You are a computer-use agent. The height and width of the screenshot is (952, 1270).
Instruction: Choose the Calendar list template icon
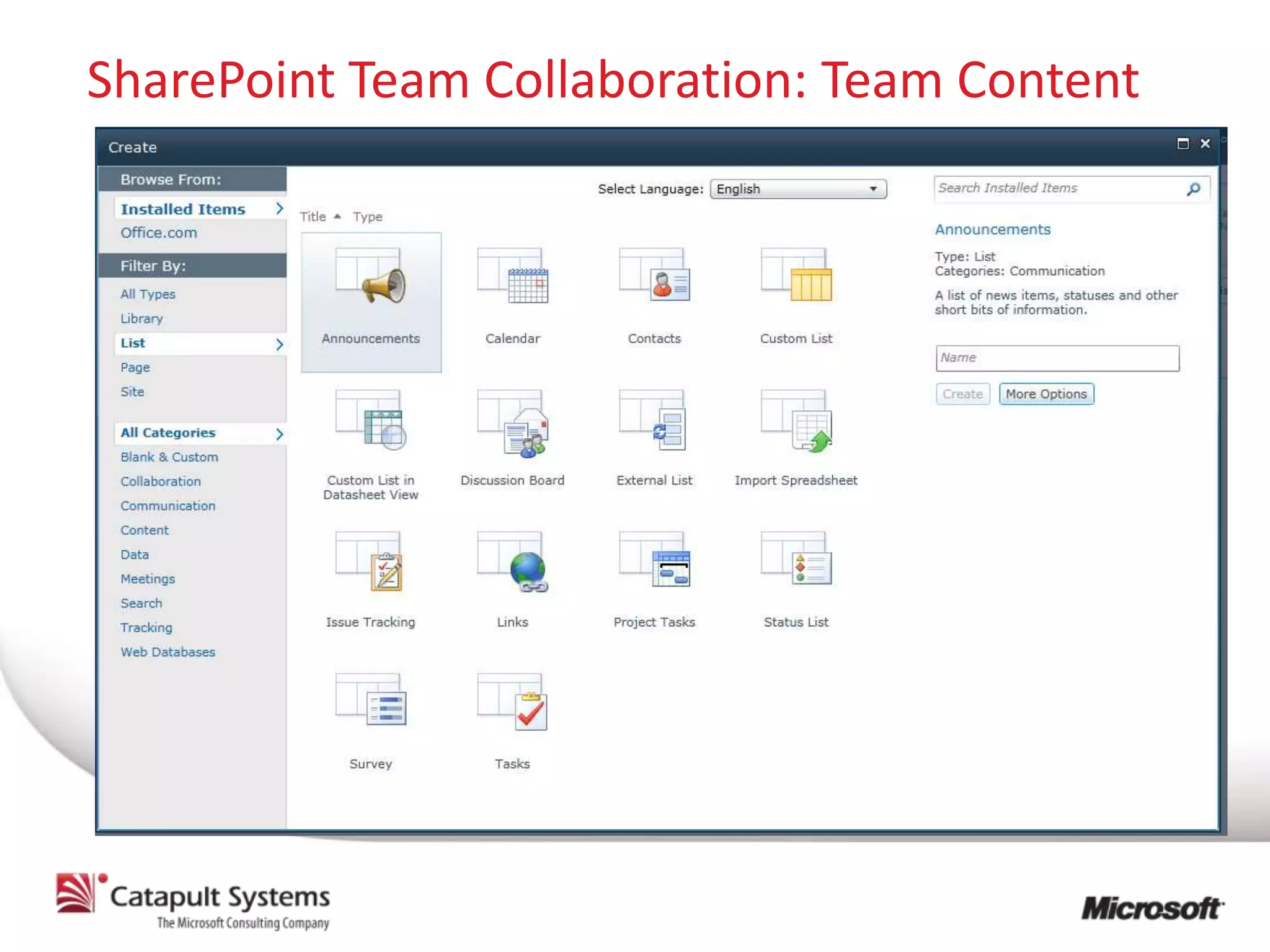[x=513, y=276]
